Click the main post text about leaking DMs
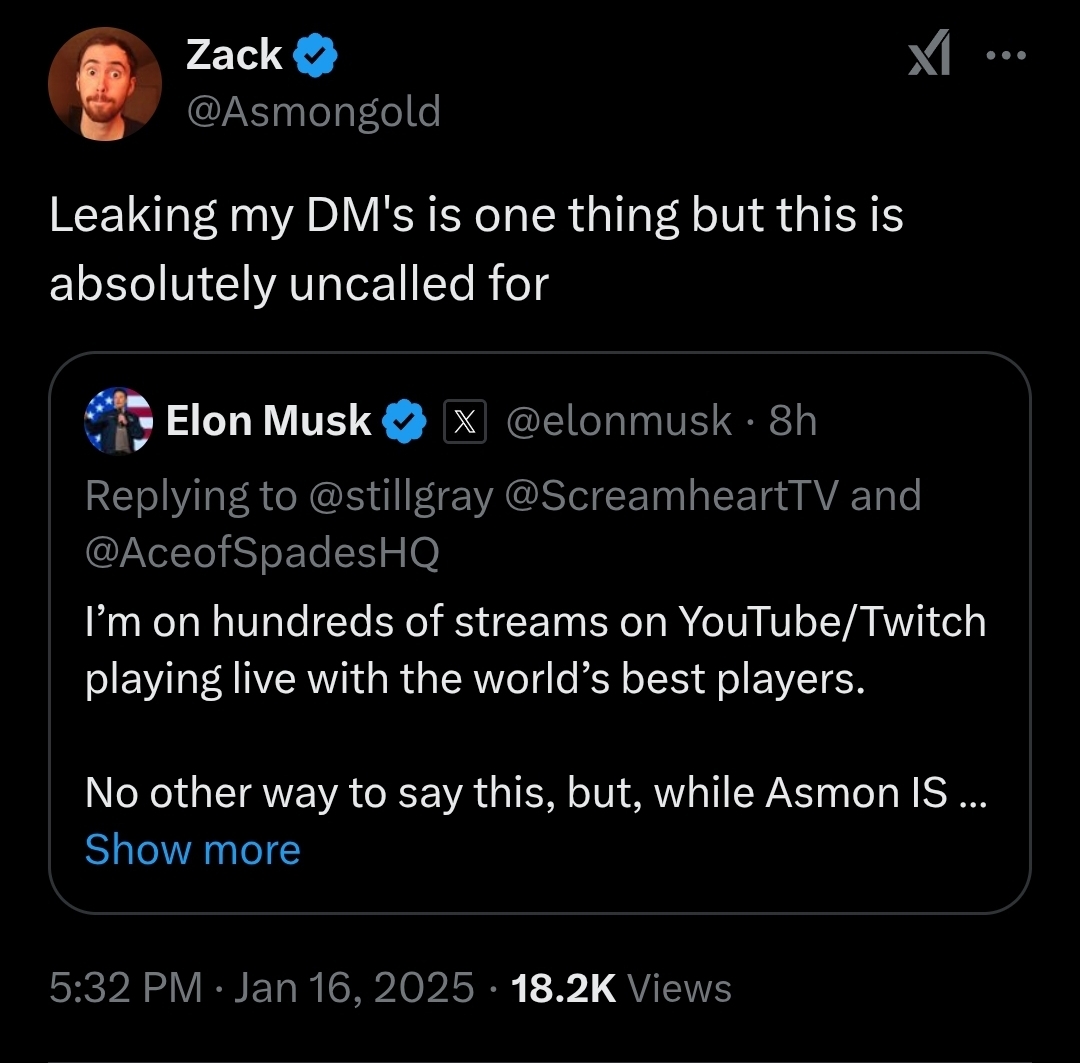The image size is (1080, 1063). pos(476,250)
